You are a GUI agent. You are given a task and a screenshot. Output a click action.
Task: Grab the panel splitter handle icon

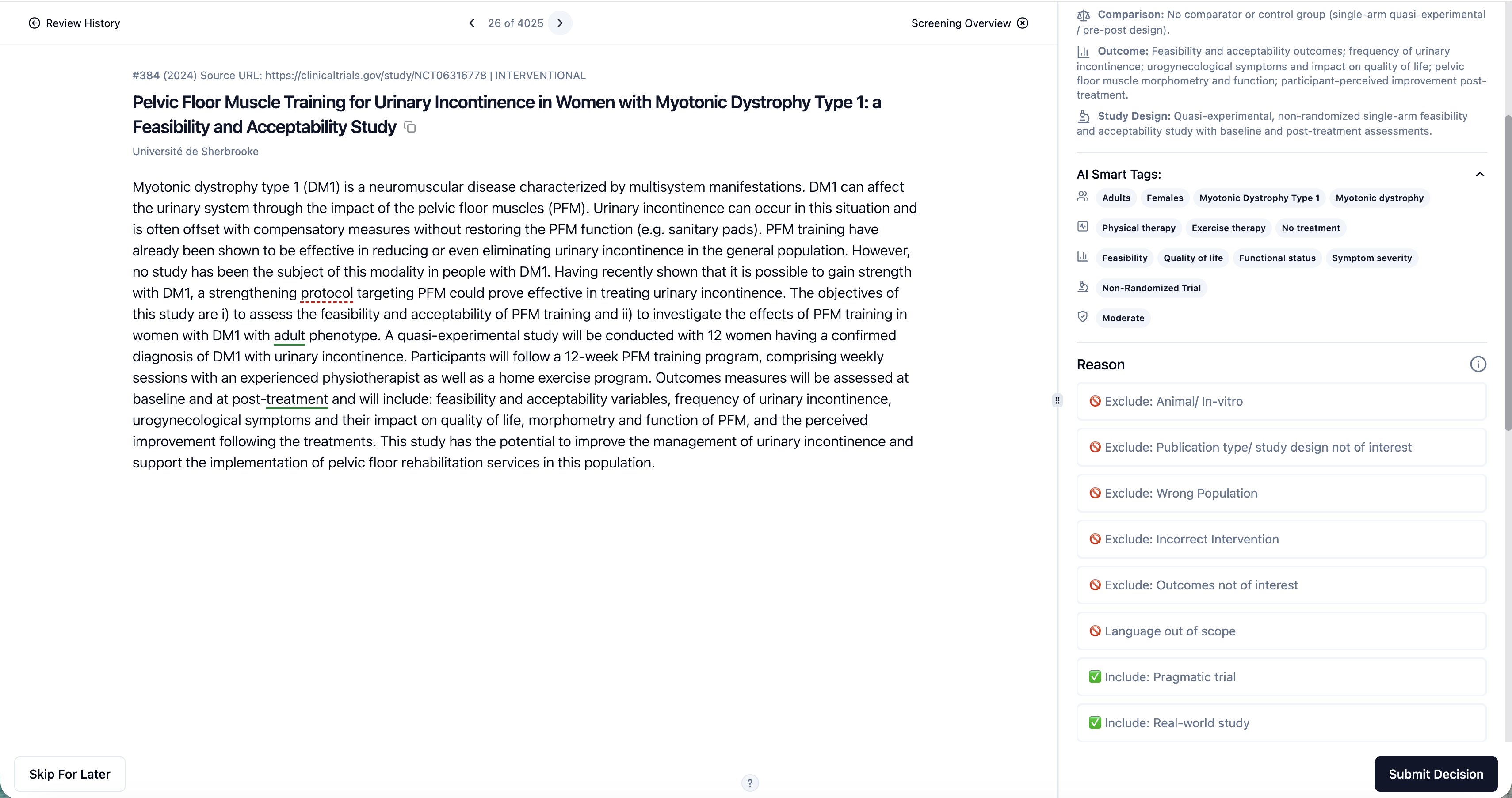coord(1057,400)
